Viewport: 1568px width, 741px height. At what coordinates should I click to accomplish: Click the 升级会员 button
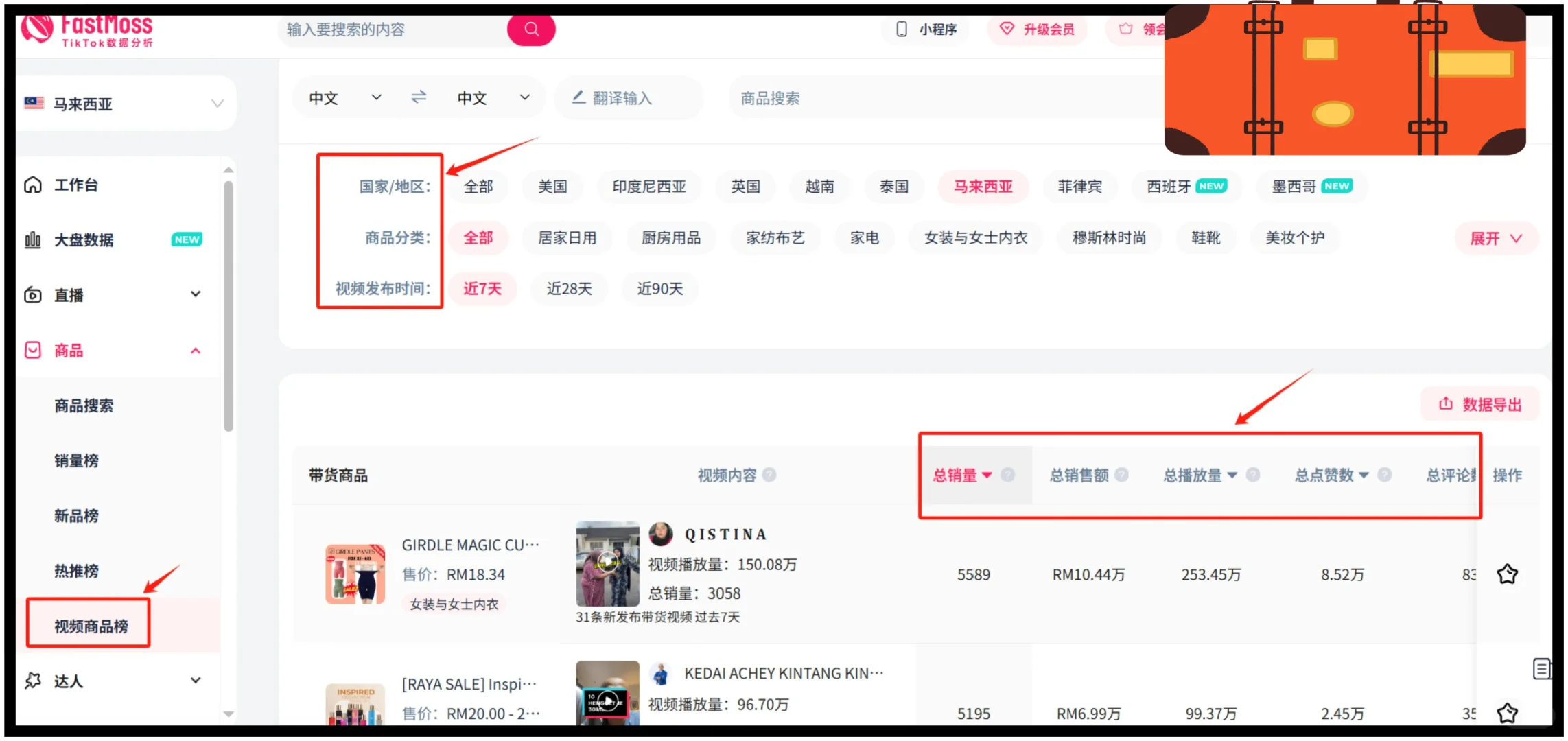pyautogui.click(x=1037, y=29)
